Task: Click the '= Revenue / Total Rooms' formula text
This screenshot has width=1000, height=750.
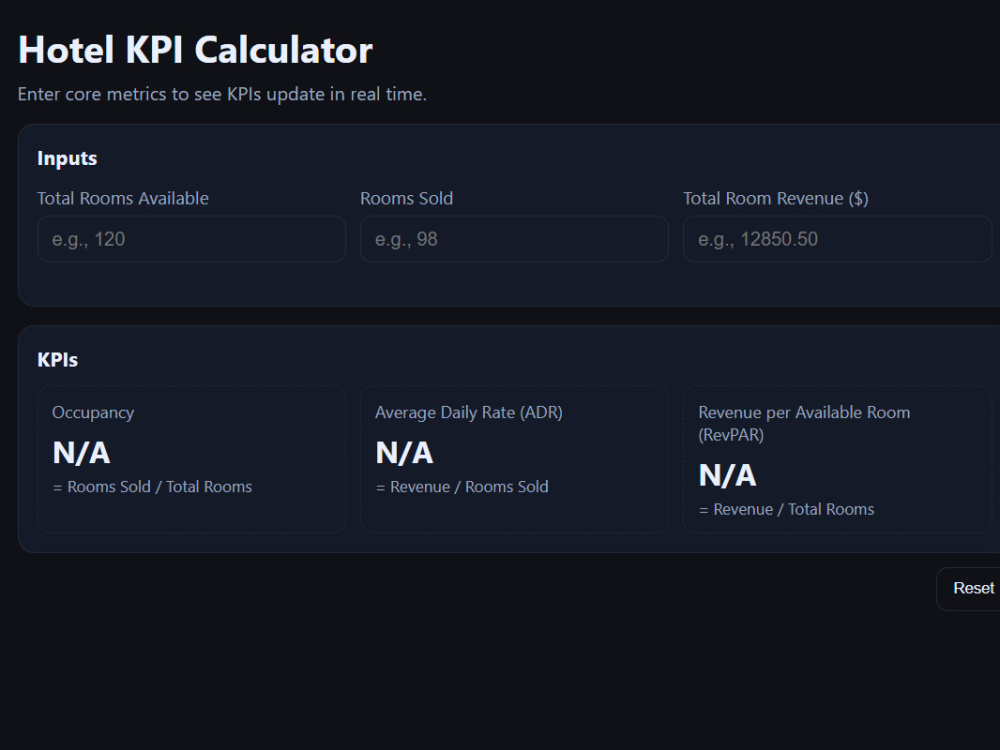Action: [x=786, y=509]
